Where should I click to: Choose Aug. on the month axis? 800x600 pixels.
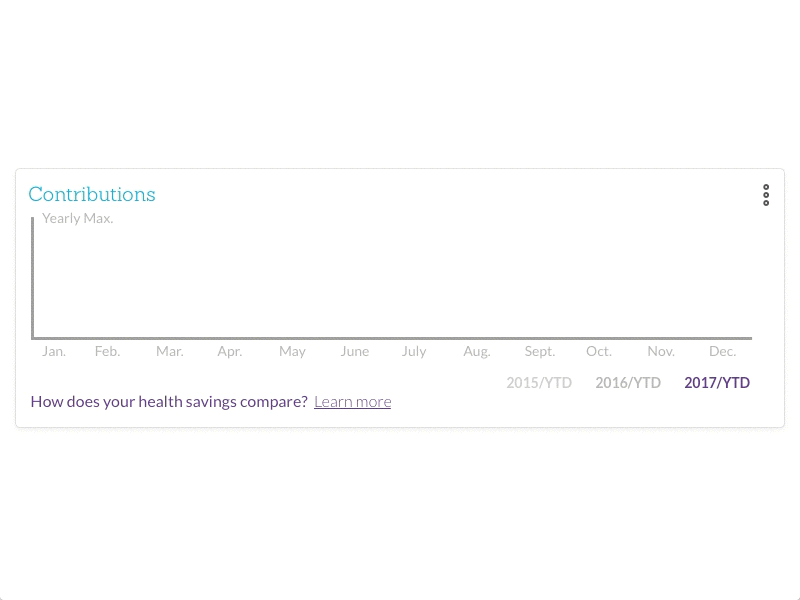point(477,351)
